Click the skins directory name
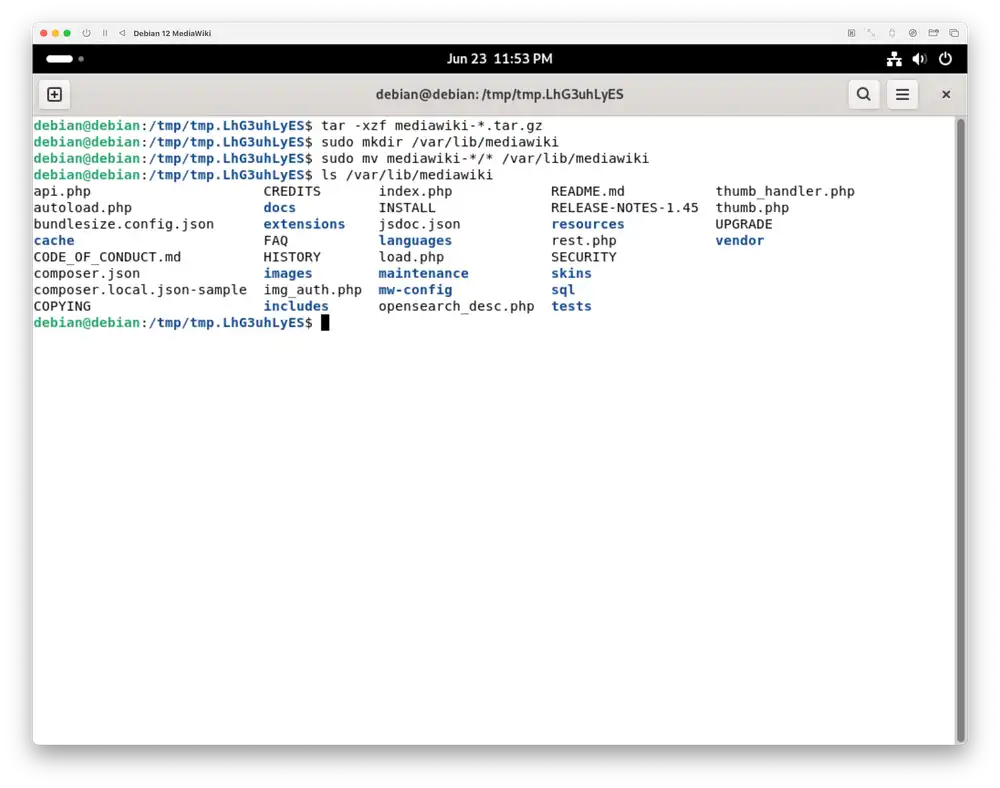This screenshot has height=788, width=1000. click(571, 274)
